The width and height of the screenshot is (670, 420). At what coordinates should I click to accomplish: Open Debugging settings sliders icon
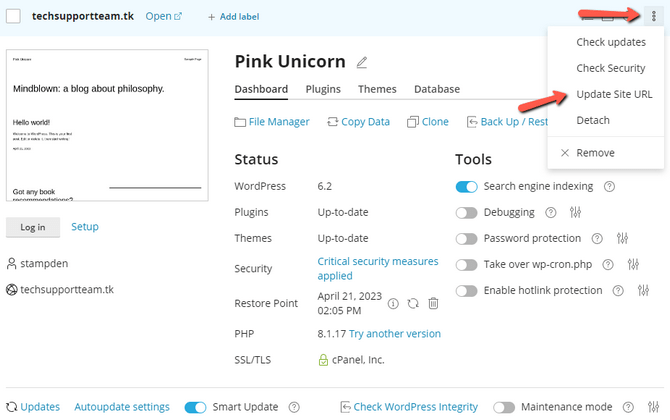(x=575, y=212)
